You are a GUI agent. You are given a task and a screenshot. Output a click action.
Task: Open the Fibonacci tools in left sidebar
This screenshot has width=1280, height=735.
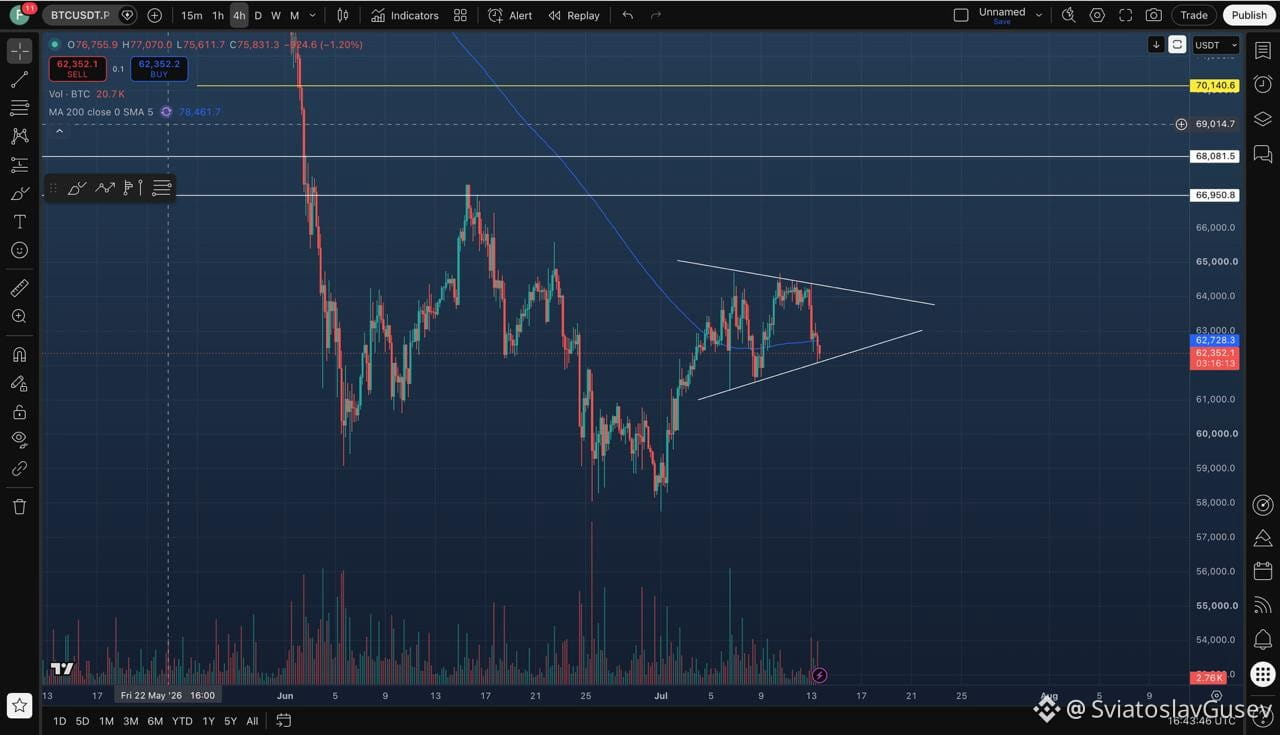(19, 108)
